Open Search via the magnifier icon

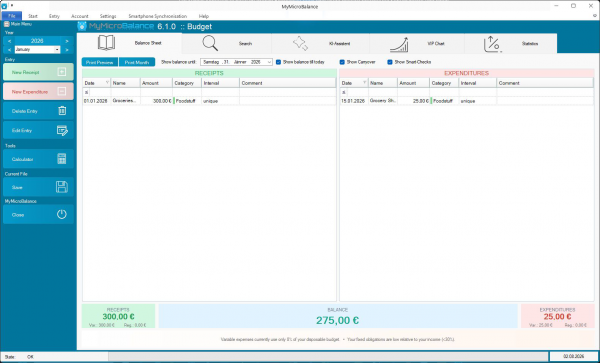210,43
